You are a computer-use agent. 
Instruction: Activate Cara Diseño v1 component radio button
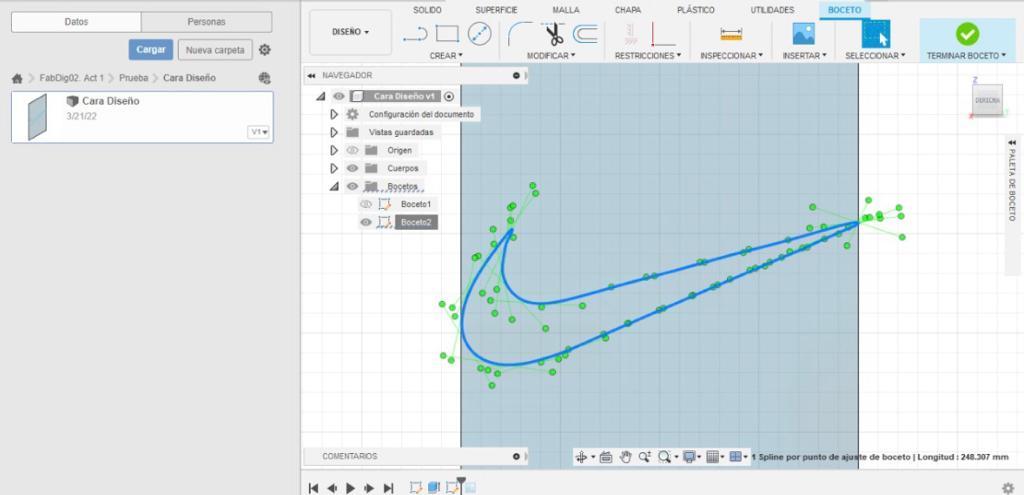[x=449, y=97]
